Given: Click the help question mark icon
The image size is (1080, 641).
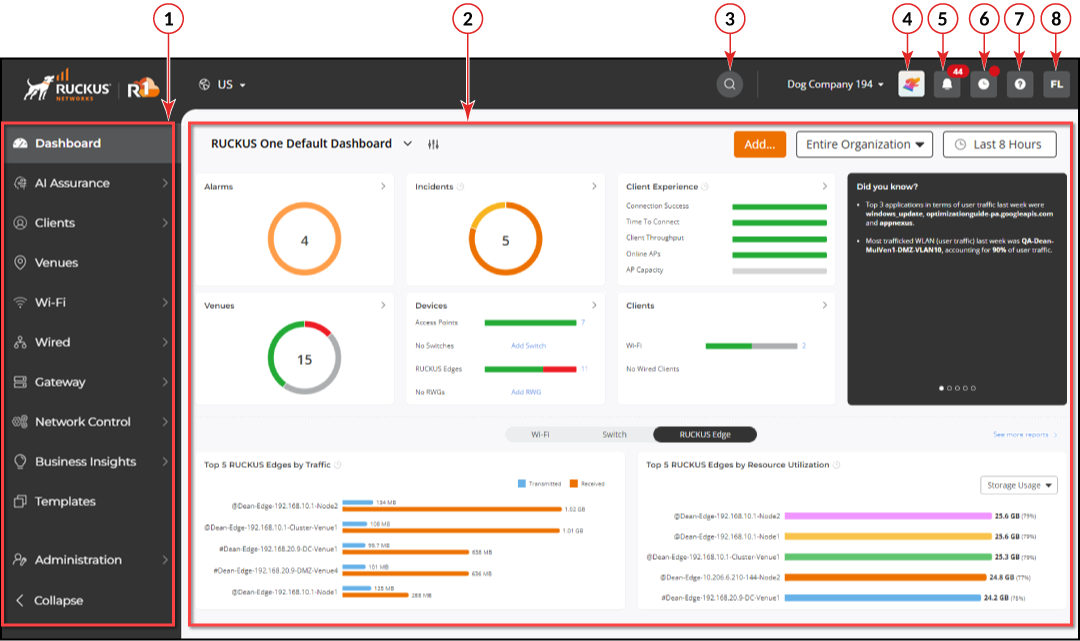Looking at the screenshot, I should [x=1020, y=85].
